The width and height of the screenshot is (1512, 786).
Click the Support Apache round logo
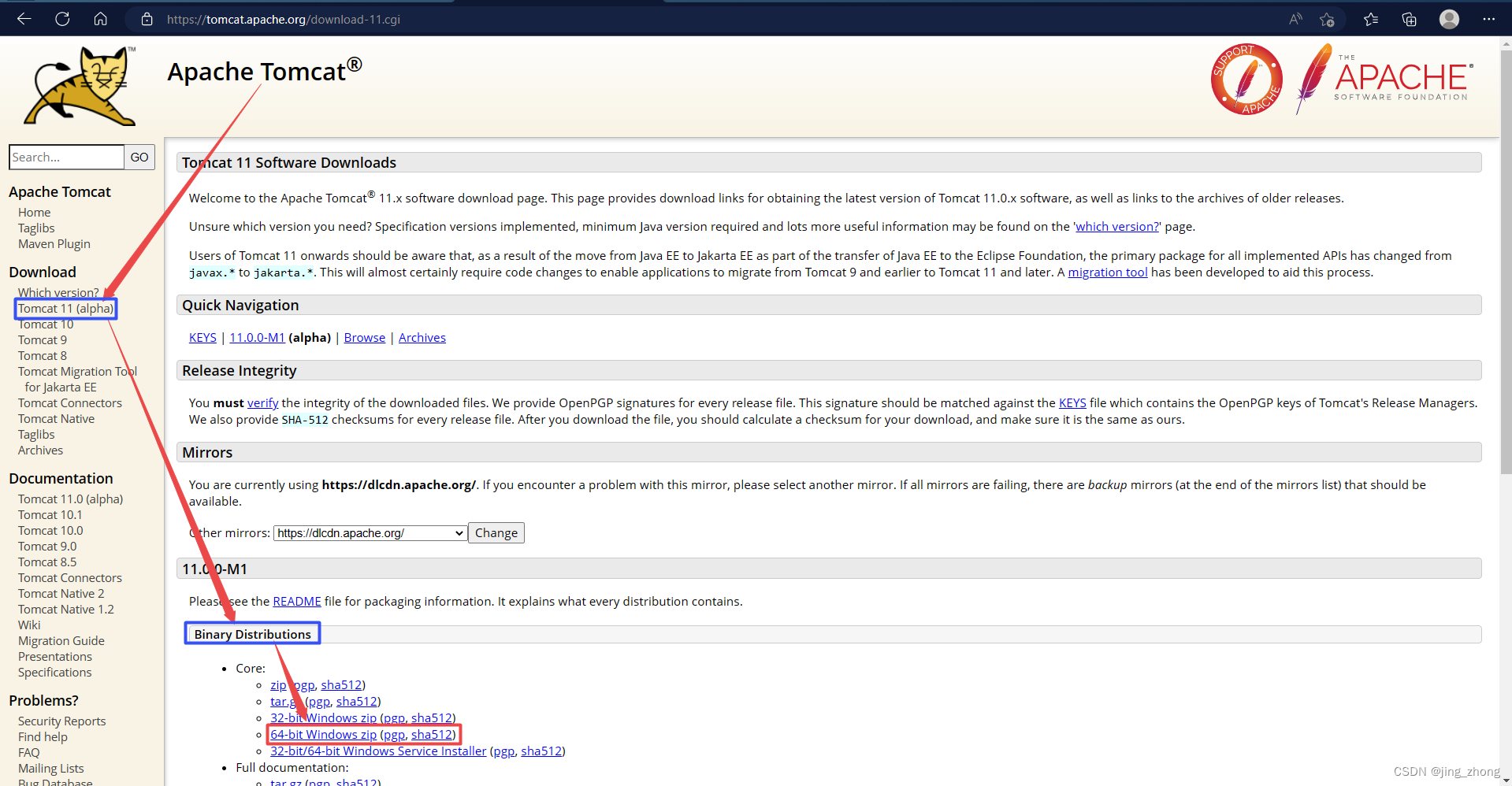(1246, 79)
